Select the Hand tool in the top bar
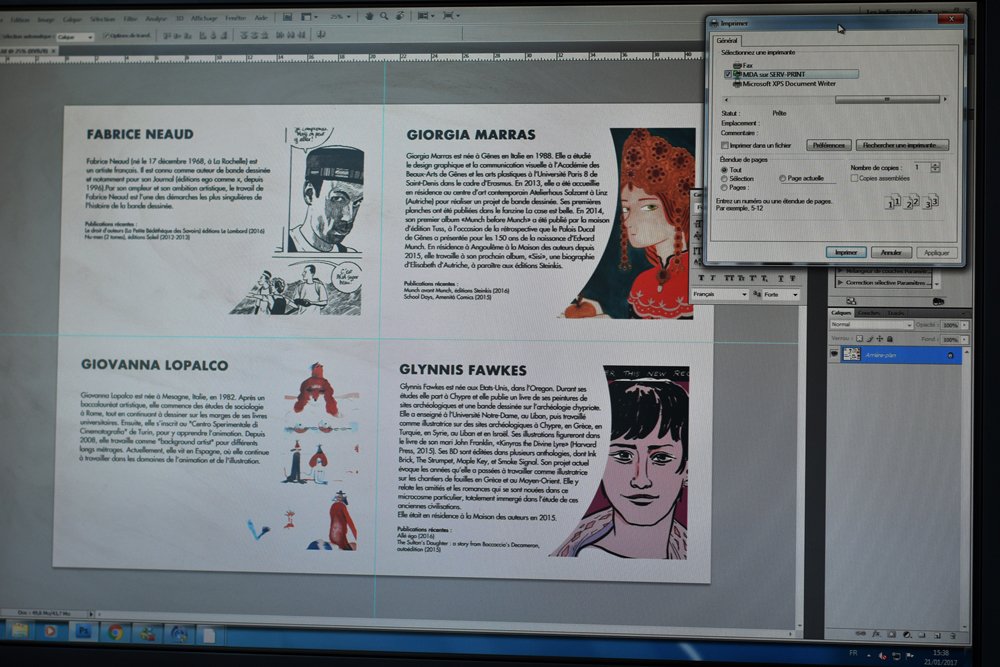The image size is (1000, 667). pyautogui.click(x=370, y=16)
